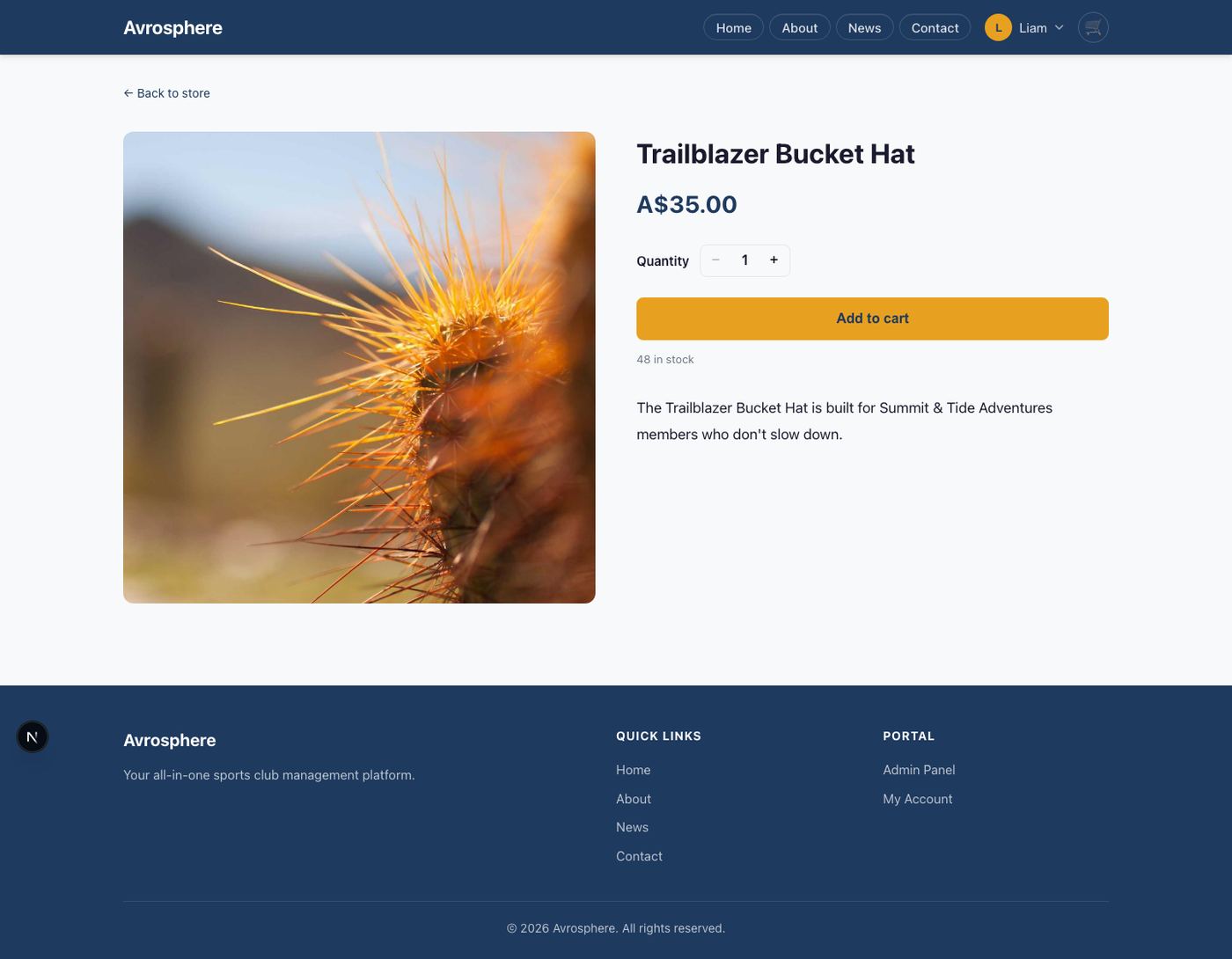Open the Home nav item
The image size is (1232, 959).
point(733,27)
